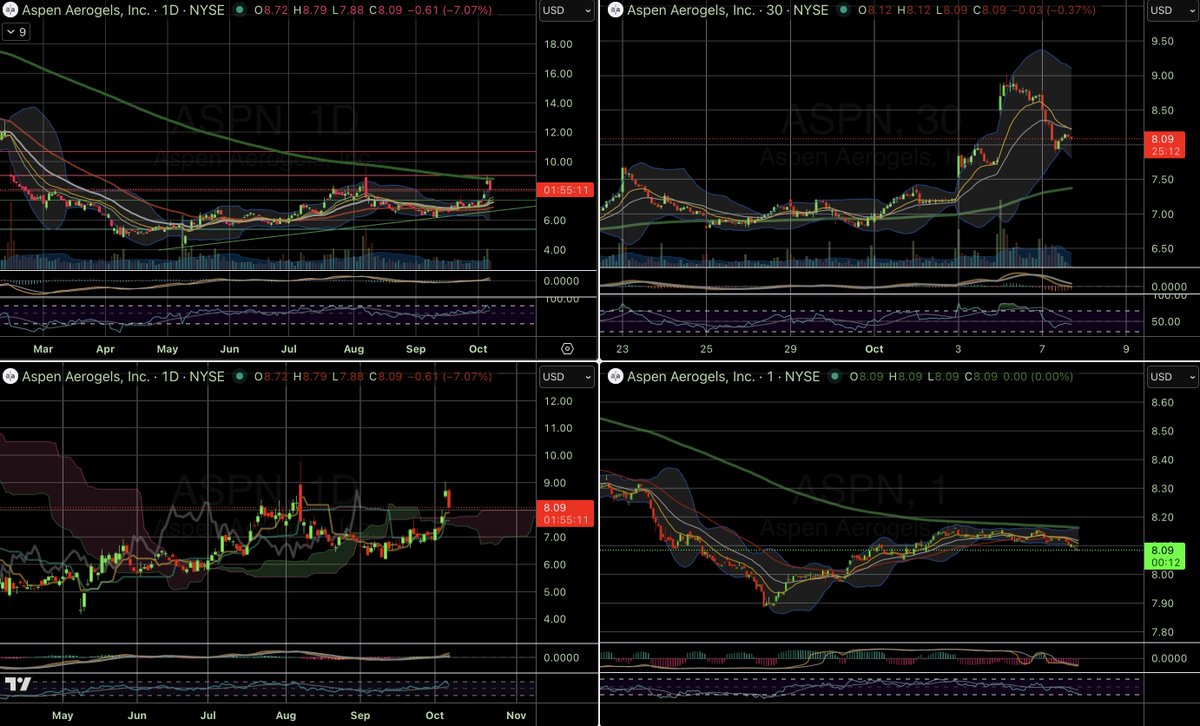Click Oct on top-left chart time axis
The width and height of the screenshot is (1200, 726).
click(478, 350)
